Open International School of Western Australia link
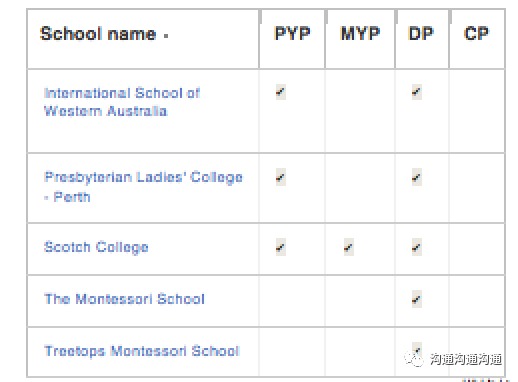Screen dimensions: 518x382 point(122,102)
